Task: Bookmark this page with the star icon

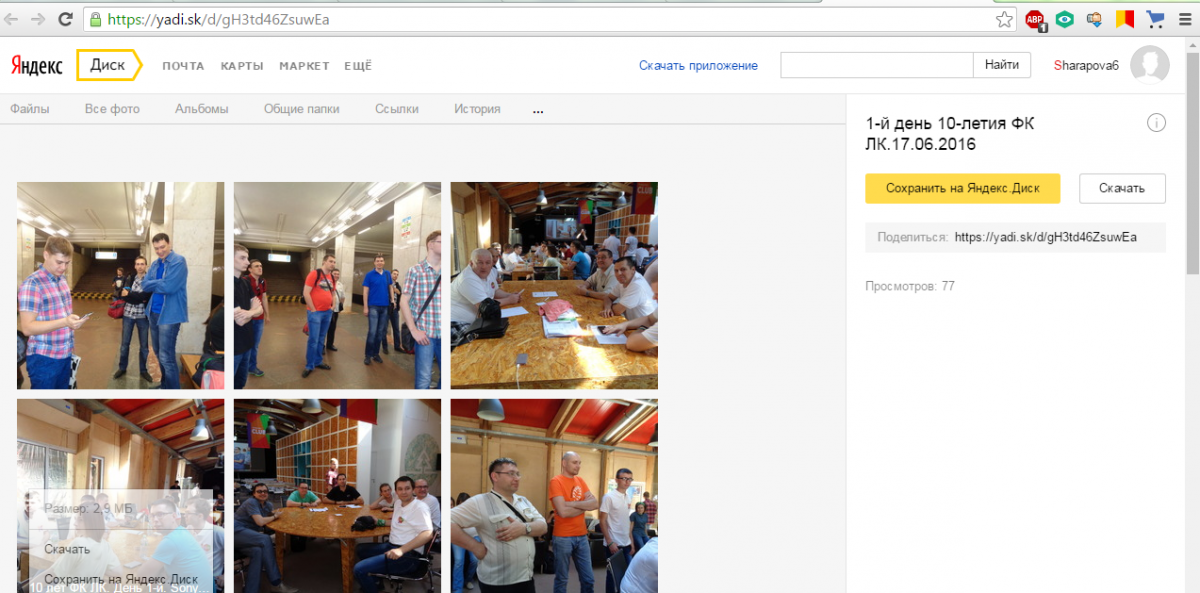Action: click(1004, 19)
